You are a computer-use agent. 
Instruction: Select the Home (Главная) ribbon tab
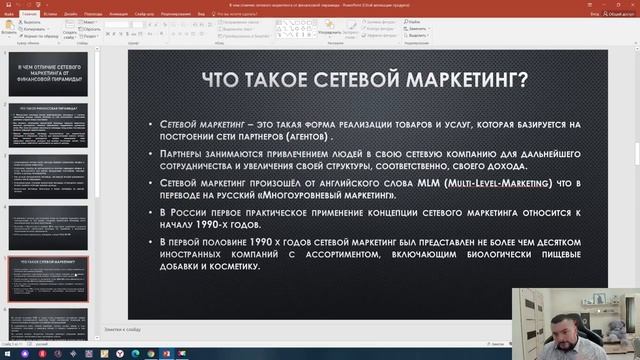pyautogui.click(x=29, y=14)
